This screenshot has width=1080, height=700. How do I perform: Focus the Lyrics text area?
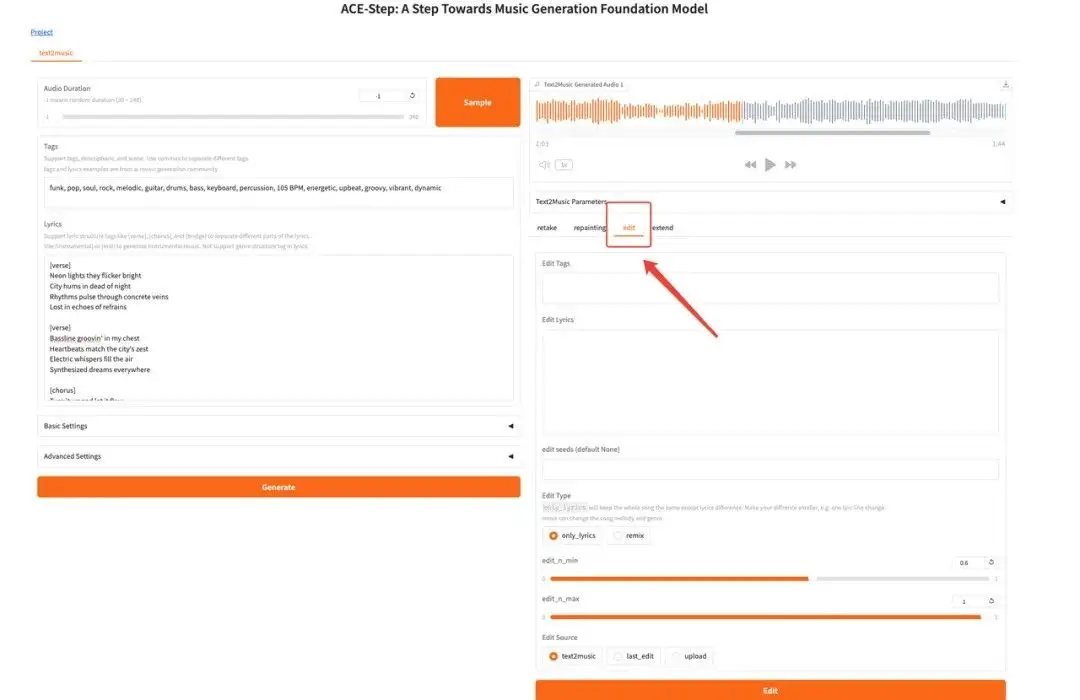pos(278,328)
